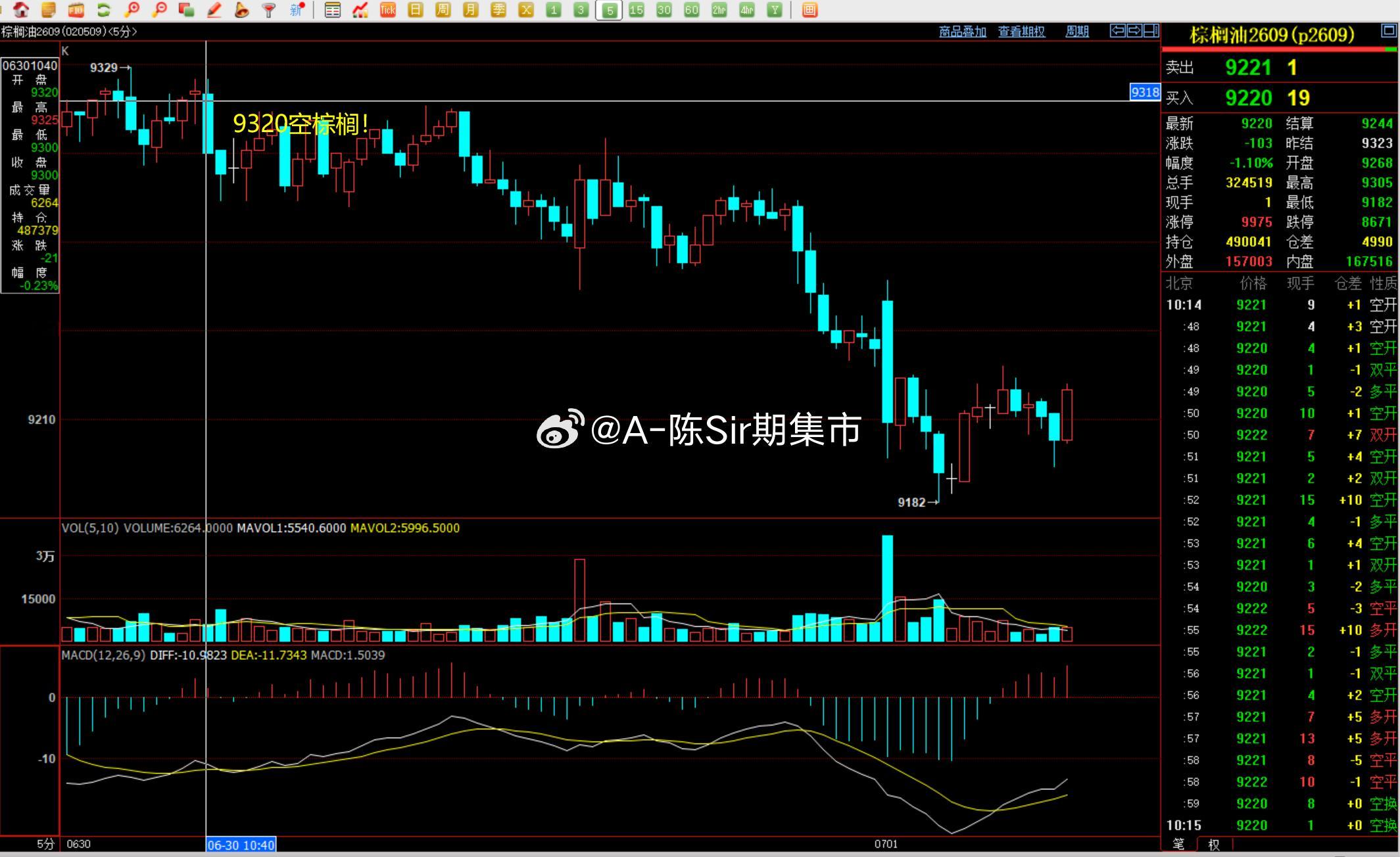1400x857 pixels.
Task: Select the 4hr period button
Action: tap(747, 10)
